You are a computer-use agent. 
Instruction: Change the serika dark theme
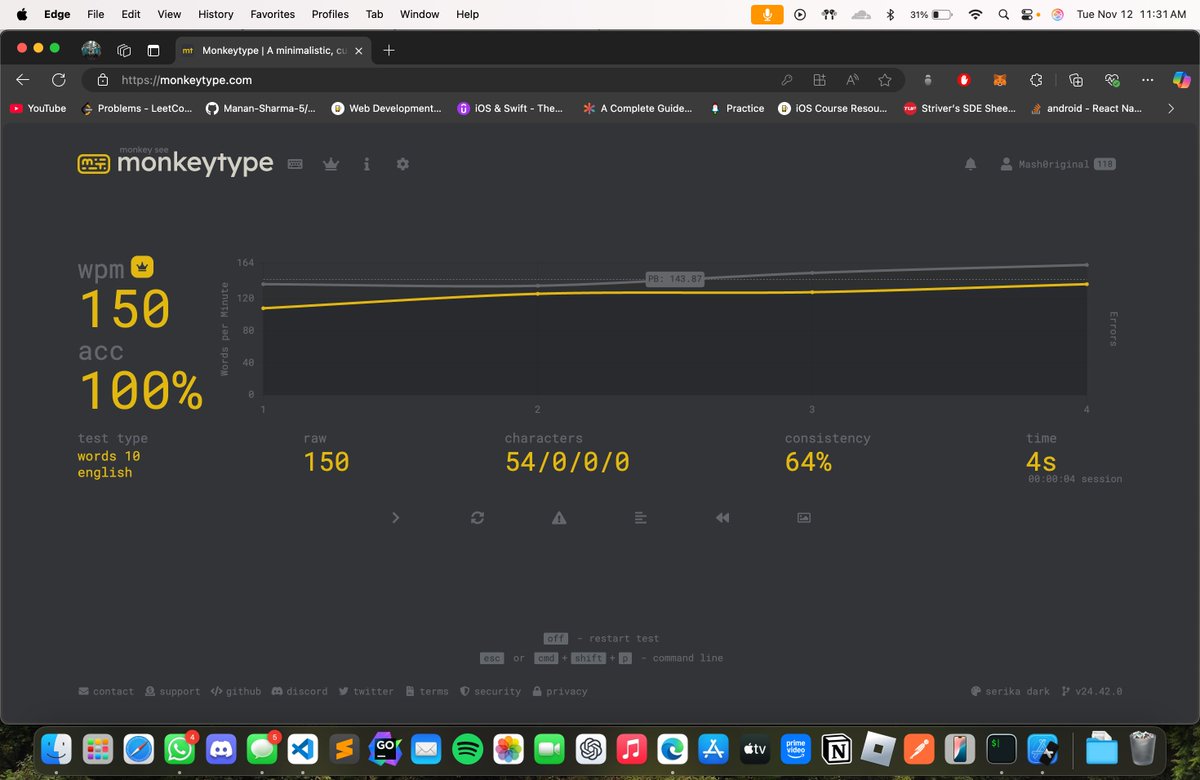(x=1009, y=691)
